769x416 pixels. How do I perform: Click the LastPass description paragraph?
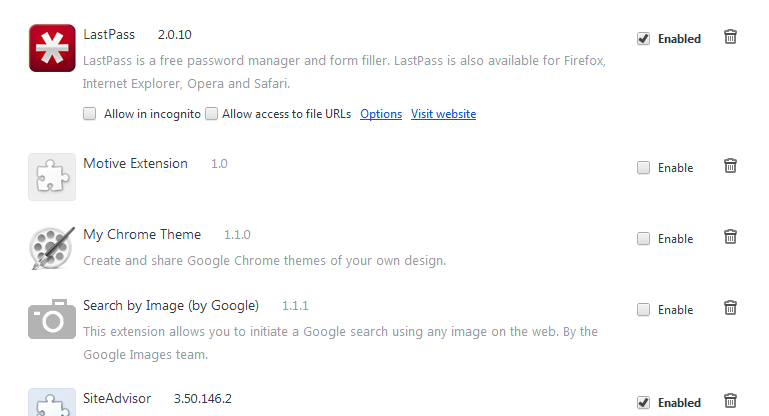pos(344,72)
